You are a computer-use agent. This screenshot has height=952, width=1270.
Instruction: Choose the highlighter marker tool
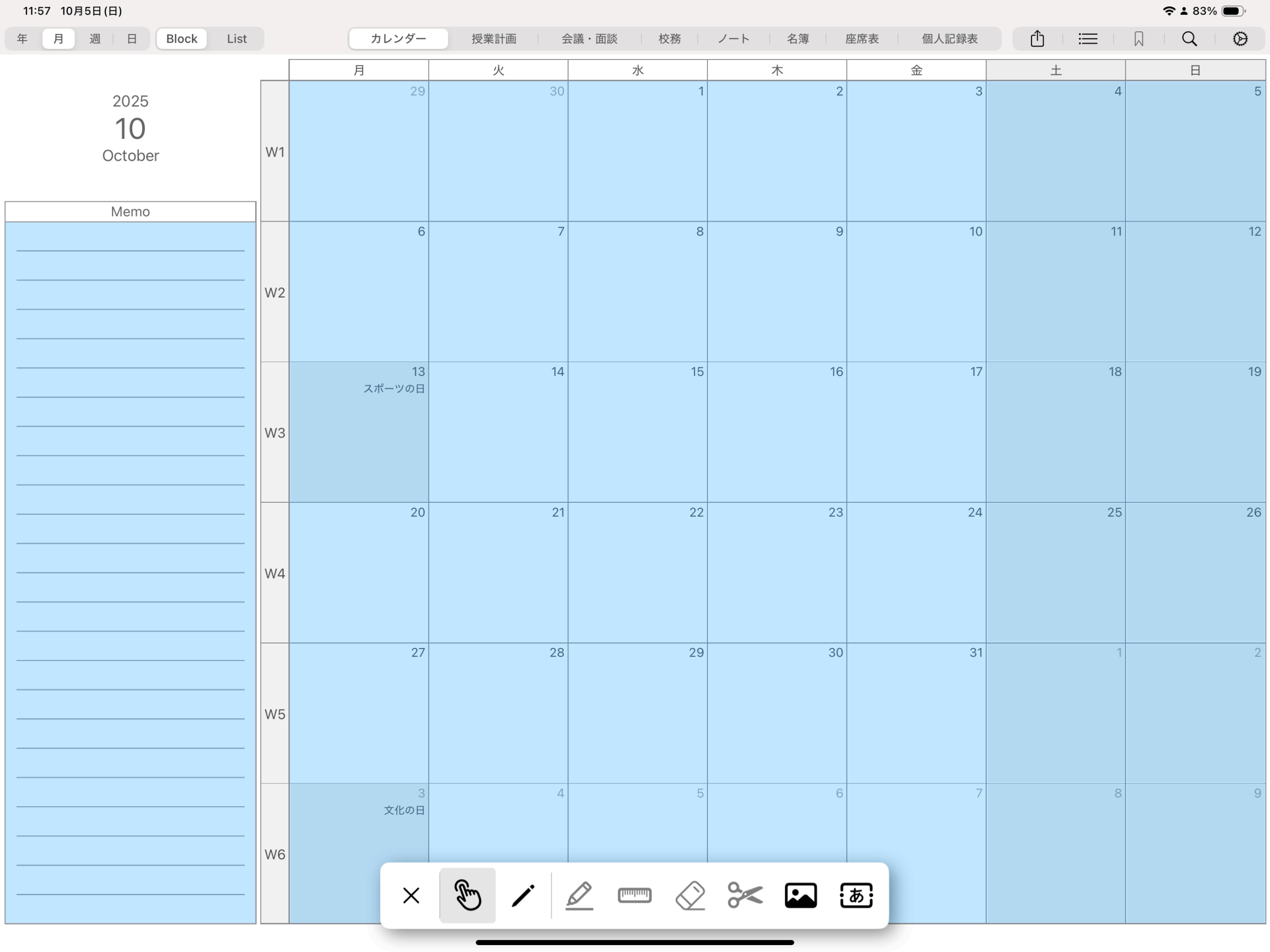pos(579,895)
